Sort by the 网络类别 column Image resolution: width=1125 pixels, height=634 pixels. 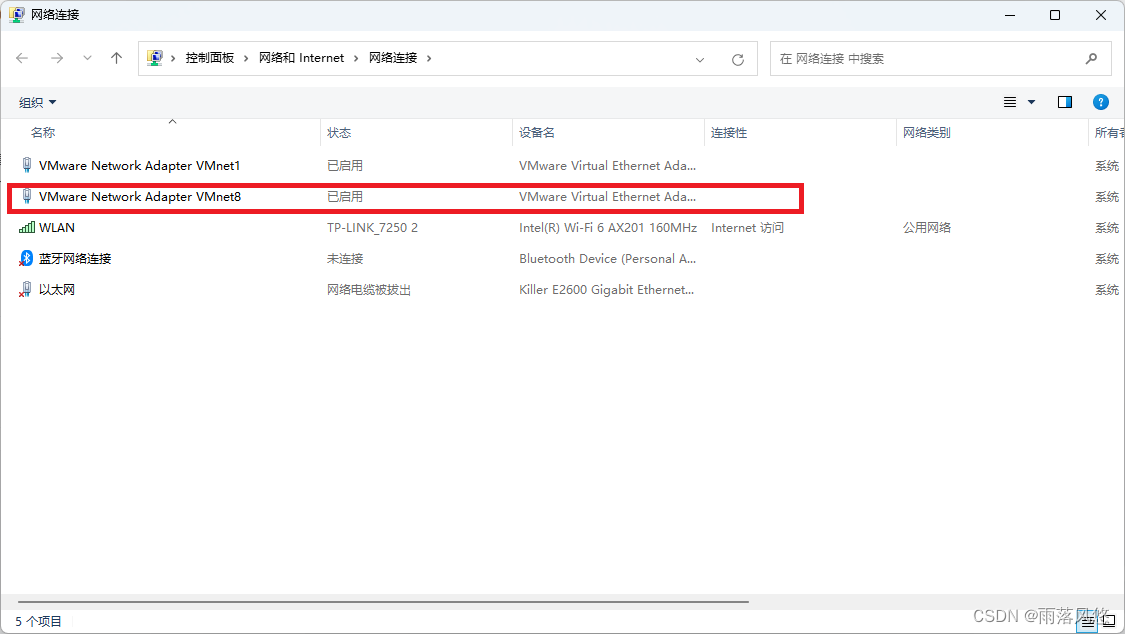(x=926, y=133)
